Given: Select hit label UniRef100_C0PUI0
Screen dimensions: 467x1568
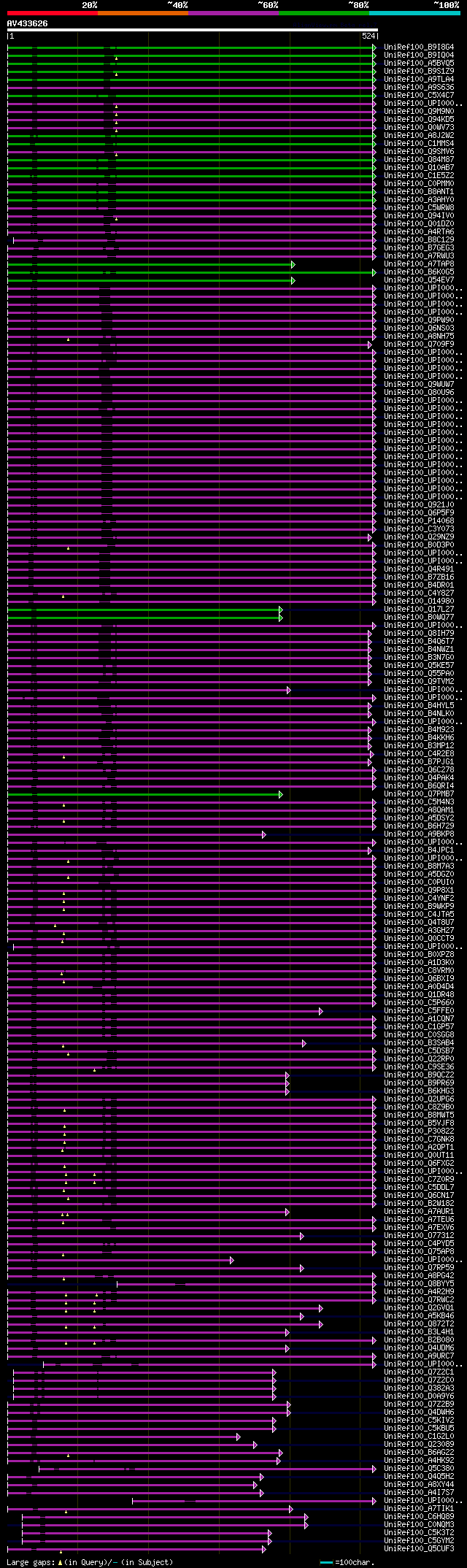Looking at the screenshot, I should pyautogui.click(x=419, y=882).
